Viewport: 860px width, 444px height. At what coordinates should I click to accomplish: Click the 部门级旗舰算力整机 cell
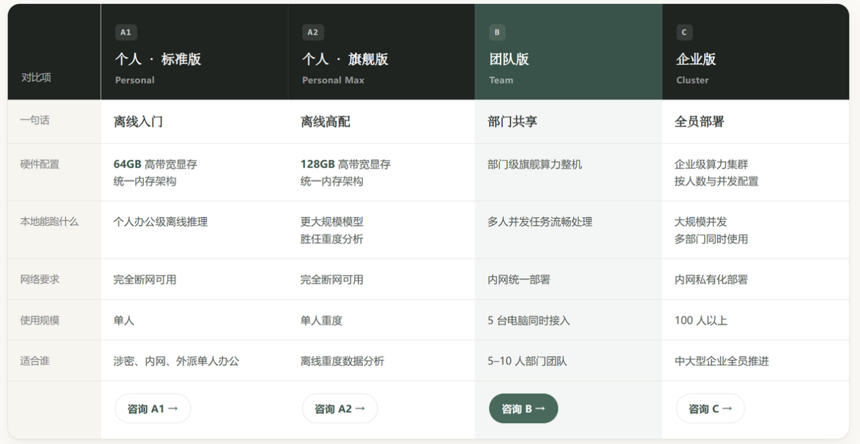pyautogui.click(x=535, y=164)
